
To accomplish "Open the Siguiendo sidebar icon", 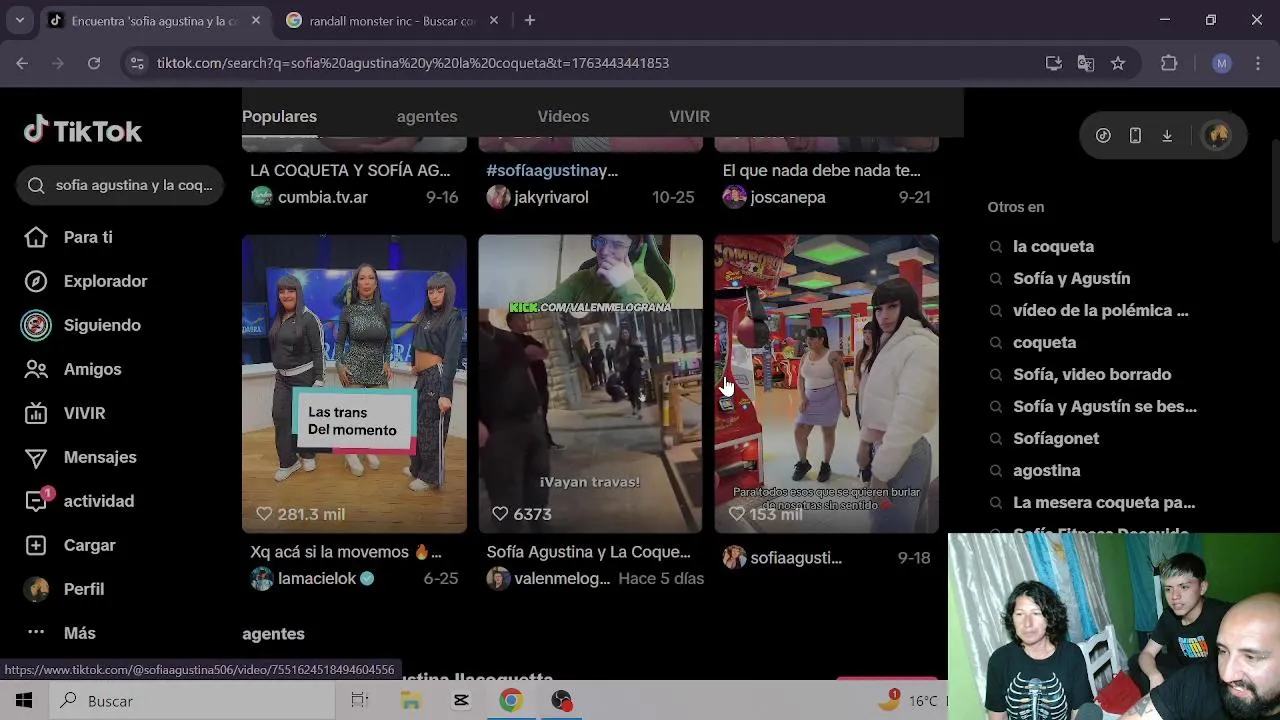I will click(36, 325).
